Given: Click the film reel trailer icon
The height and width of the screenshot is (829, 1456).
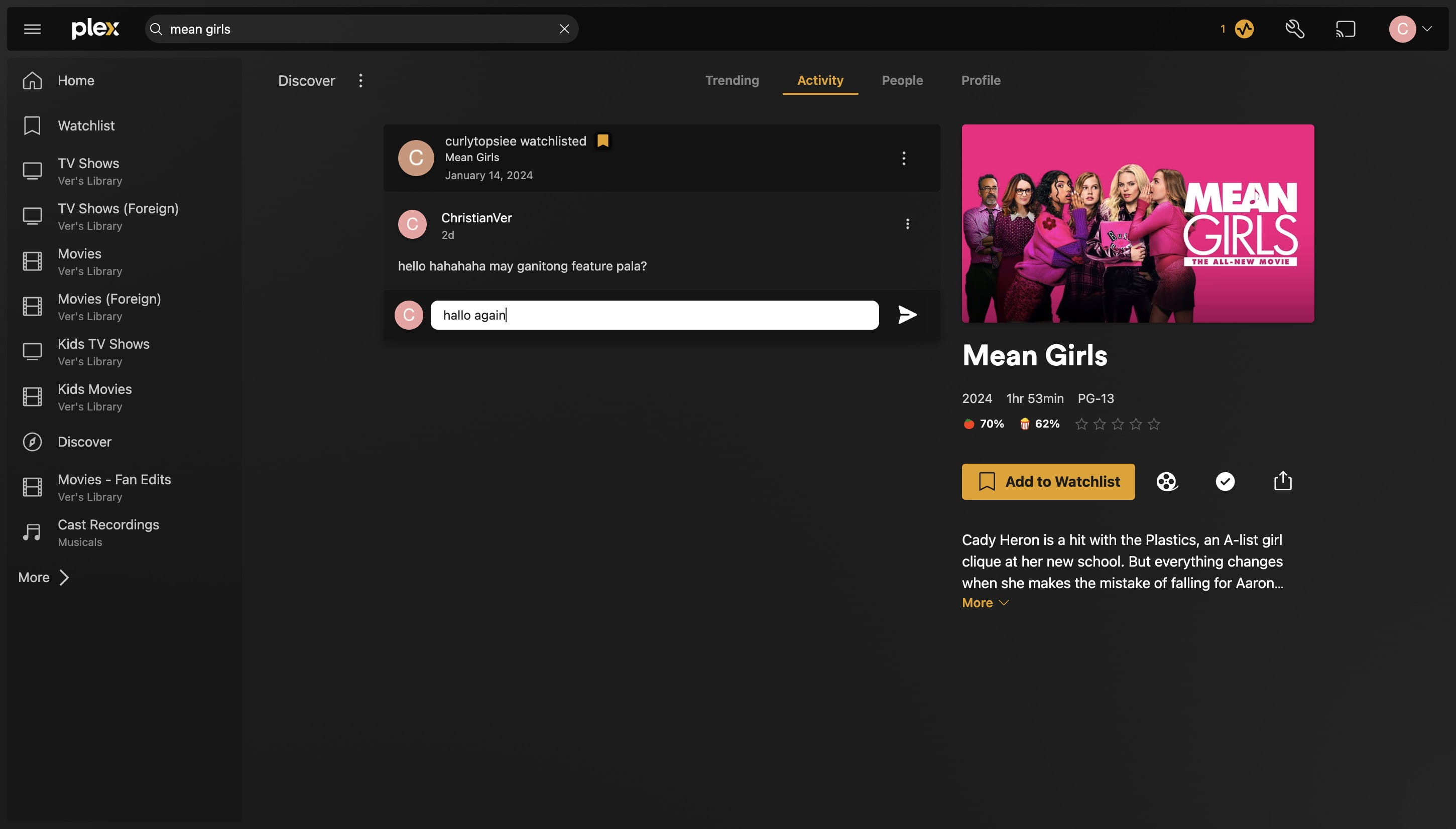Looking at the screenshot, I should 1167,482.
